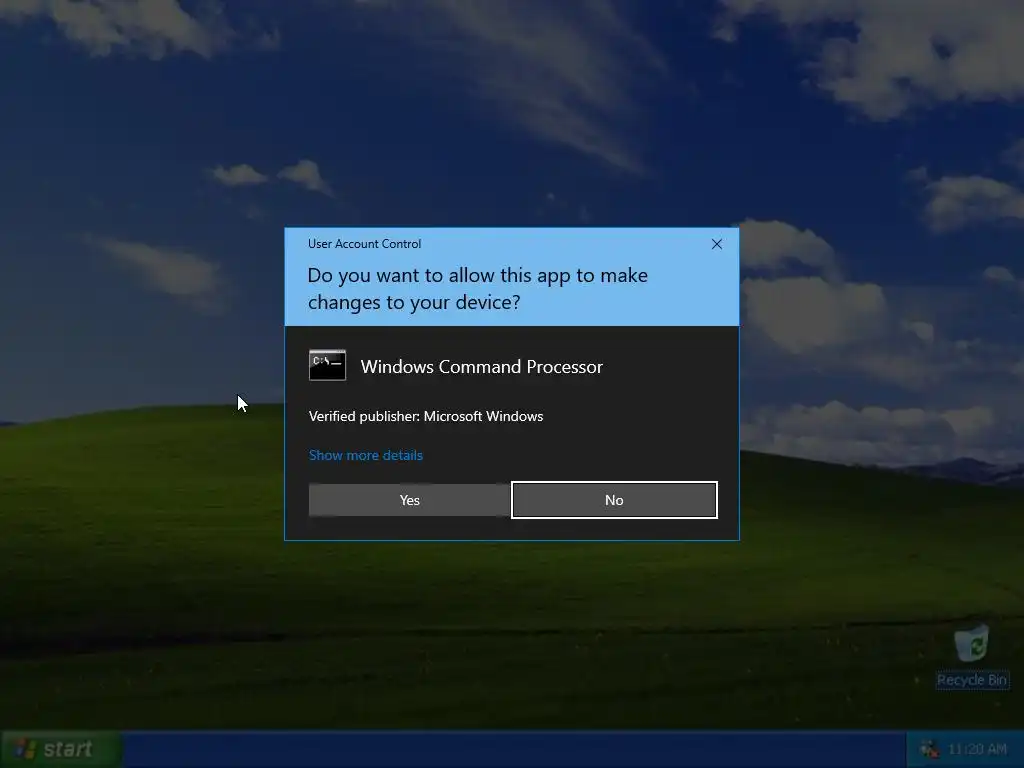
Task: Click the allow this app question heading
Action: tap(477, 289)
